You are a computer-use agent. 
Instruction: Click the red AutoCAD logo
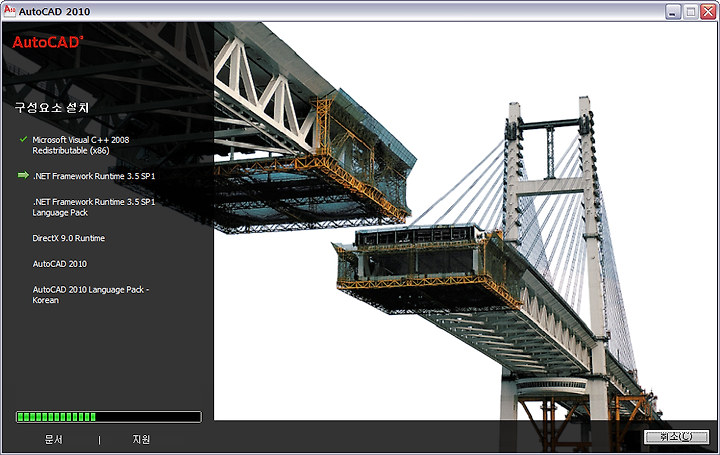(x=48, y=42)
